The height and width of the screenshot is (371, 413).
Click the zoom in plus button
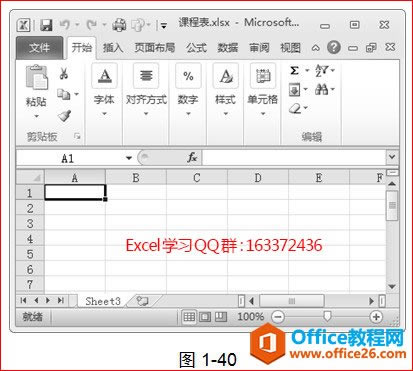point(376,317)
